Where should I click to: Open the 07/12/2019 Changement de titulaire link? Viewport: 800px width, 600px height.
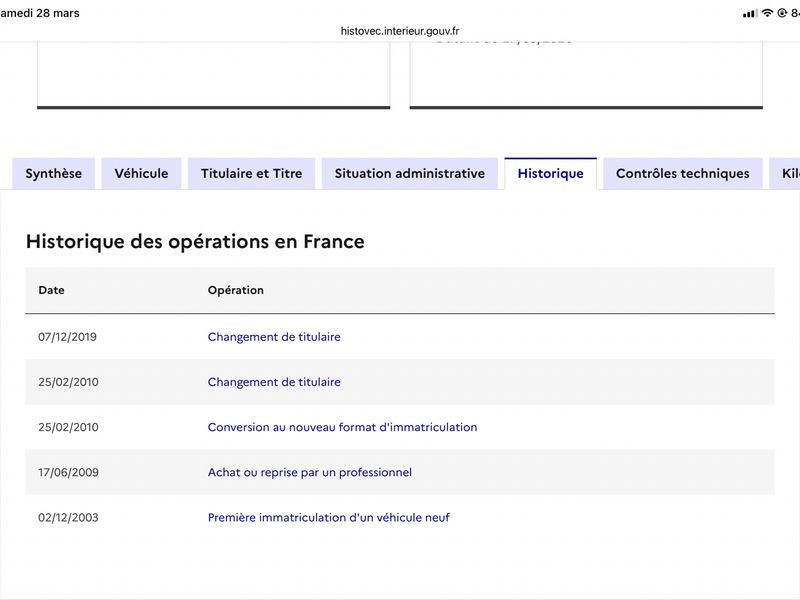274,337
